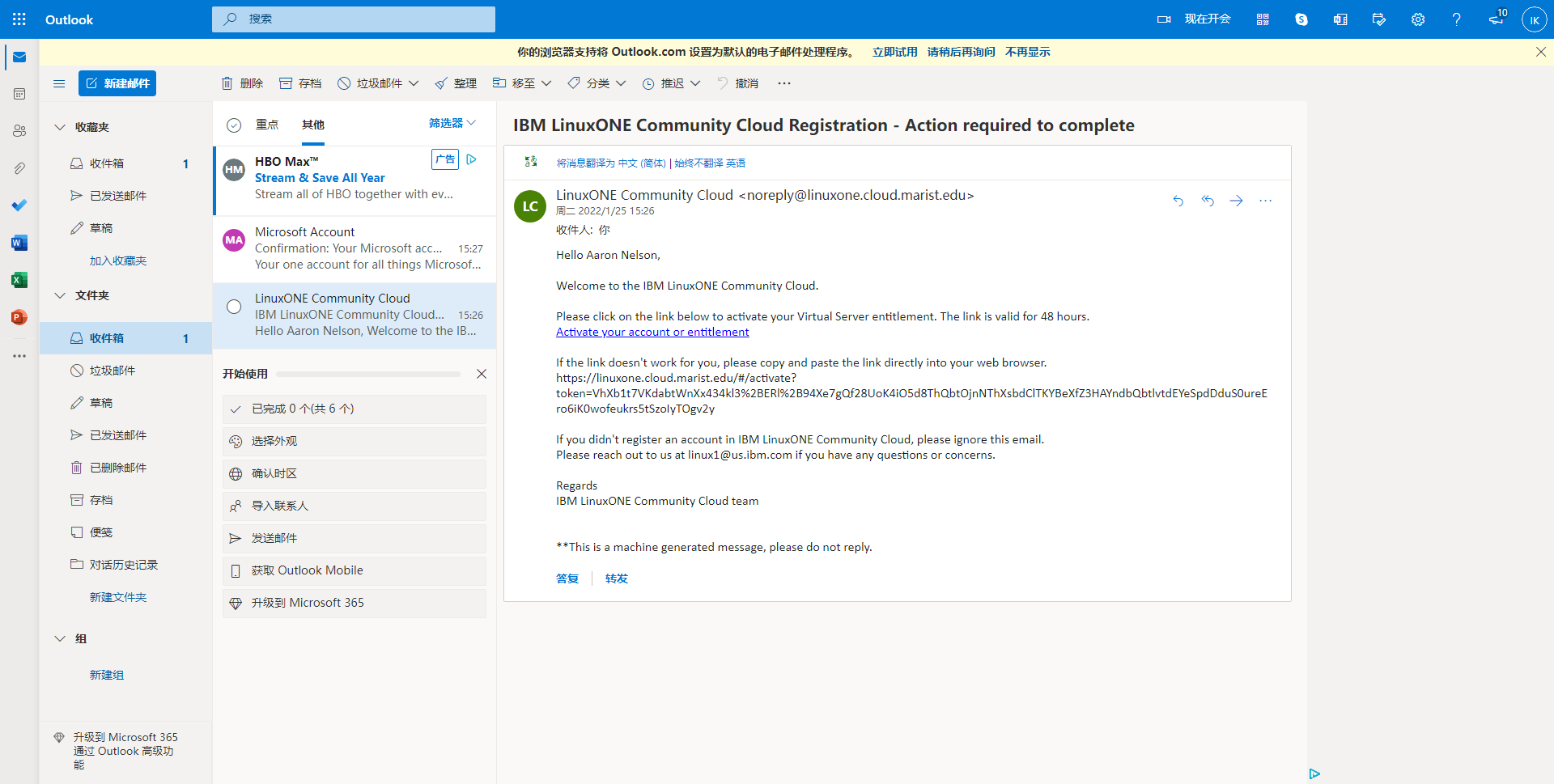Select the LinuxONE Community Cloud message circle
Viewport: 1554px width, 784px height.
(x=234, y=307)
